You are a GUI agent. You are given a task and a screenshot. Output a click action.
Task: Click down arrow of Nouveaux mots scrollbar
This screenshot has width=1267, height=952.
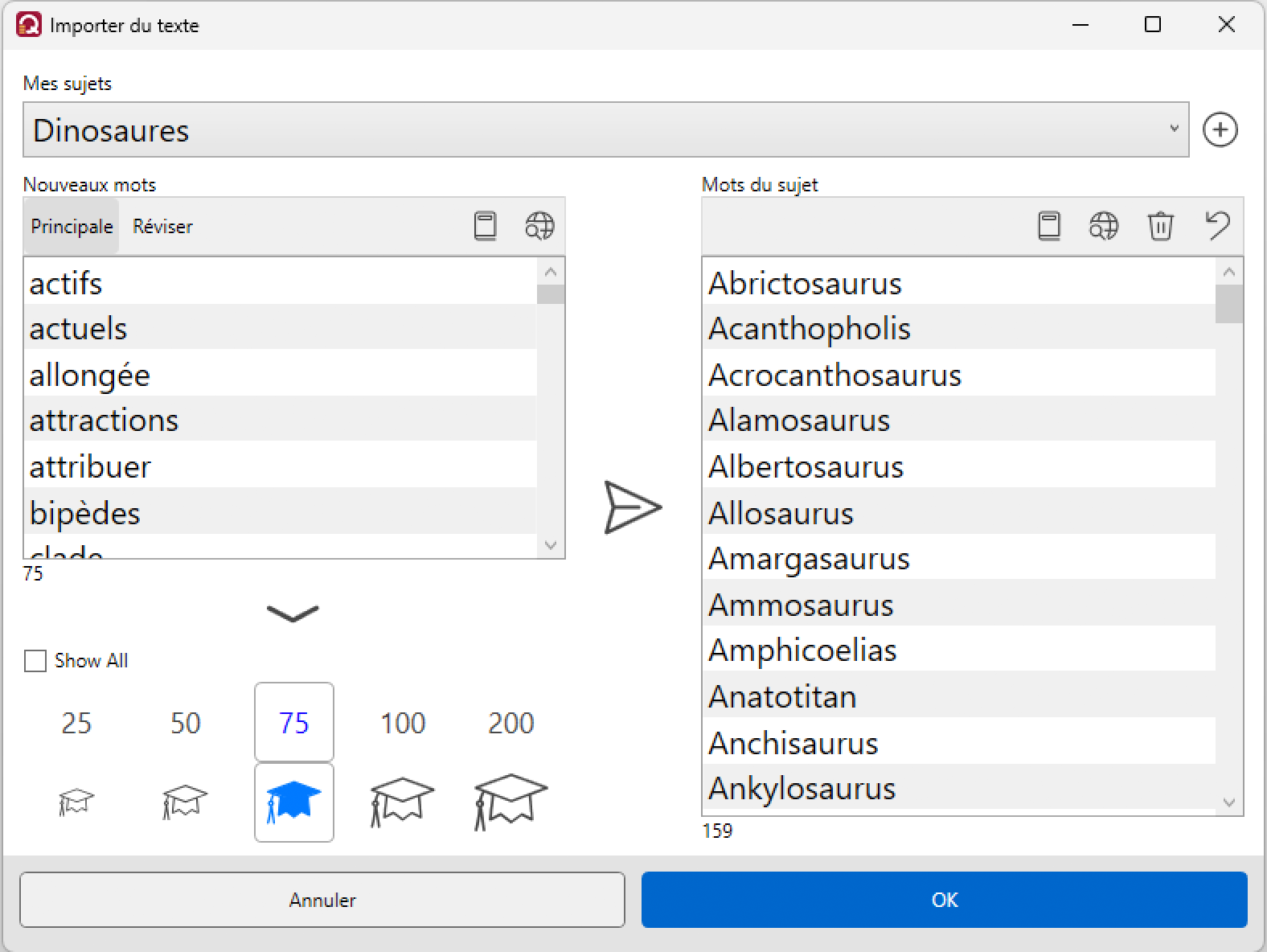pos(551,545)
